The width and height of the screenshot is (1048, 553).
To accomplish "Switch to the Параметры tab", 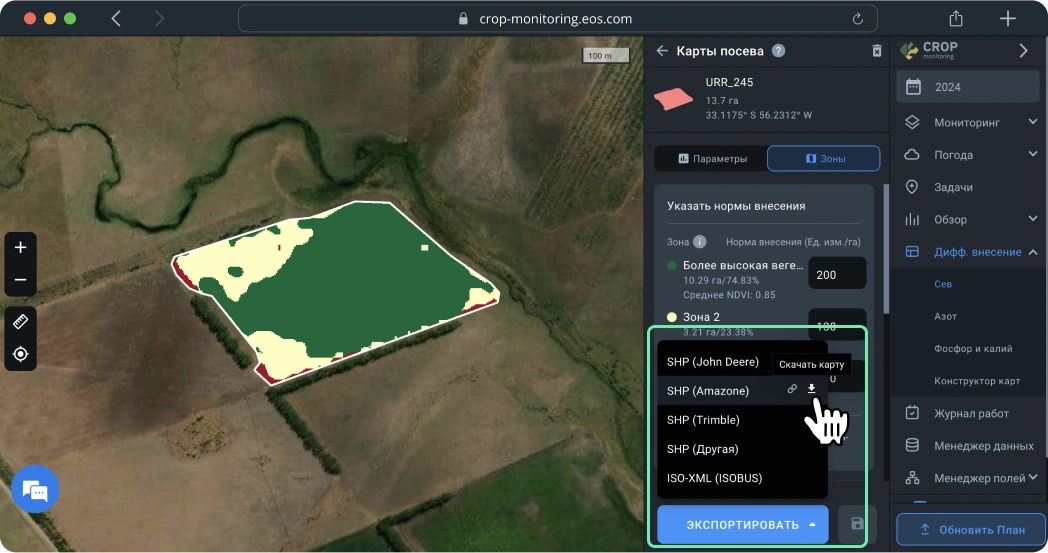I will (x=711, y=158).
